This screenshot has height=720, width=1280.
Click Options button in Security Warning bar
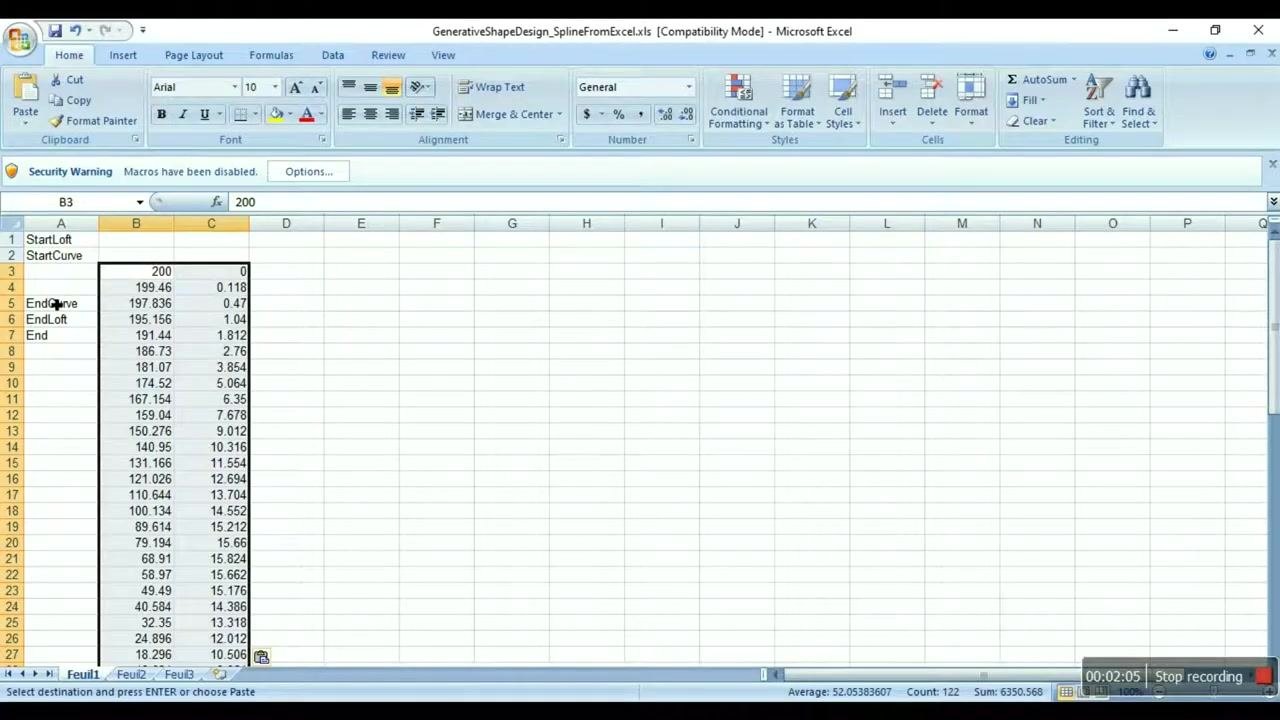tap(309, 172)
